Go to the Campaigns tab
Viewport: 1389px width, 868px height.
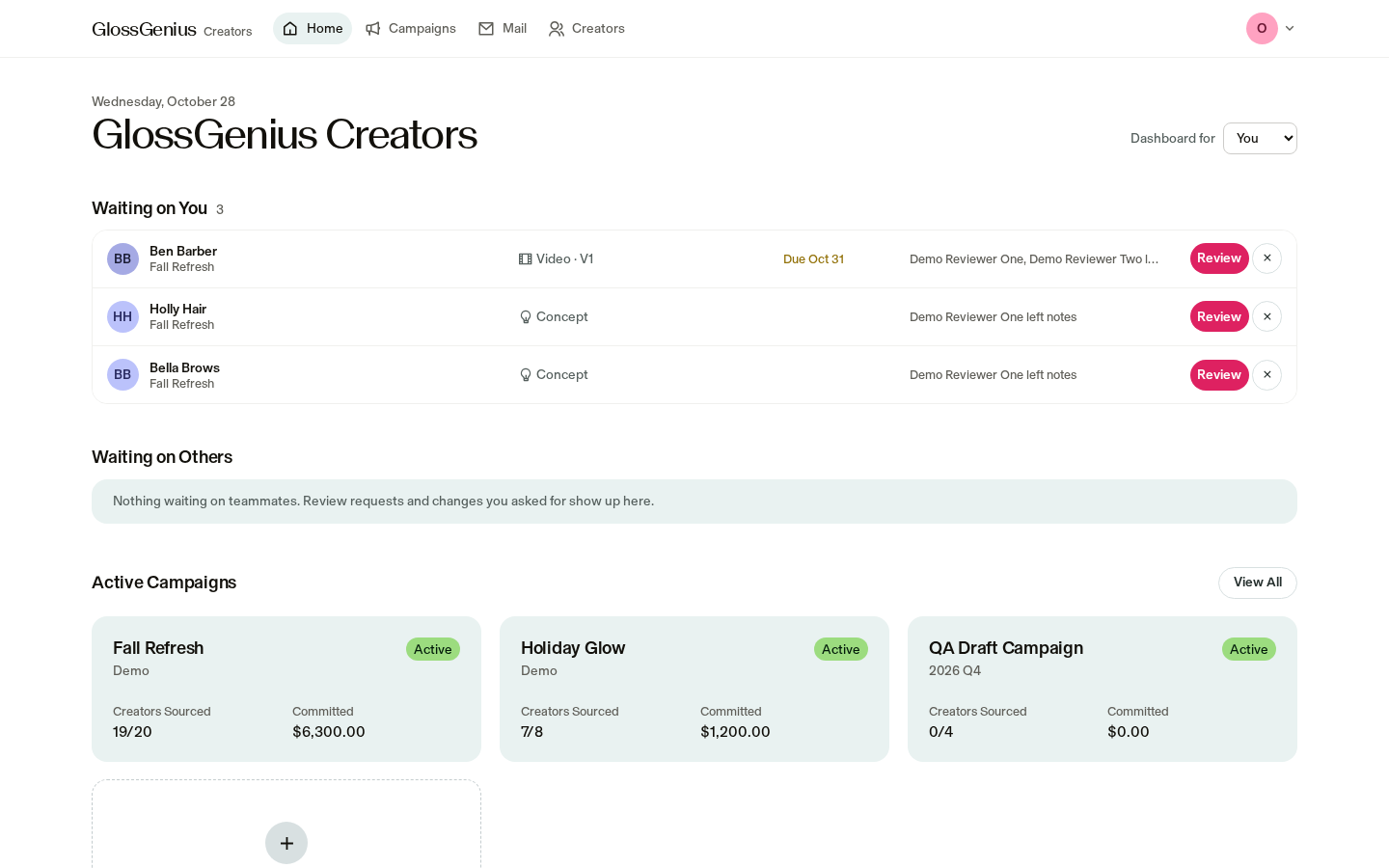point(411,29)
